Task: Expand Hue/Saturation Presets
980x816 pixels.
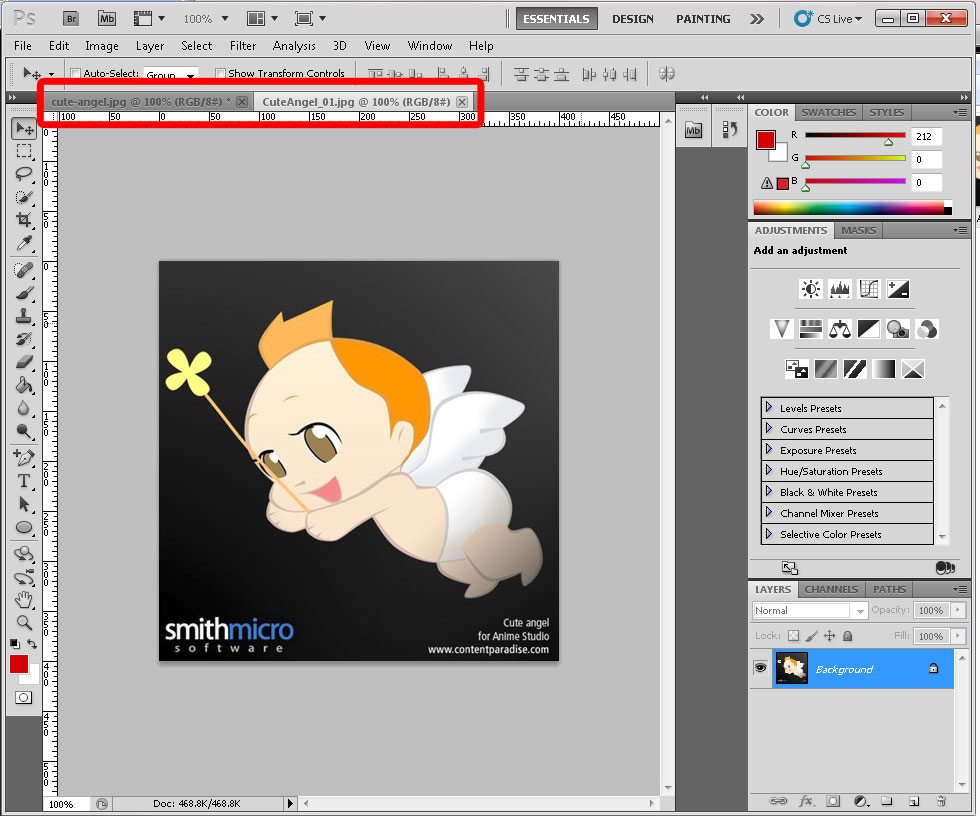Action: click(x=769, y=470)
